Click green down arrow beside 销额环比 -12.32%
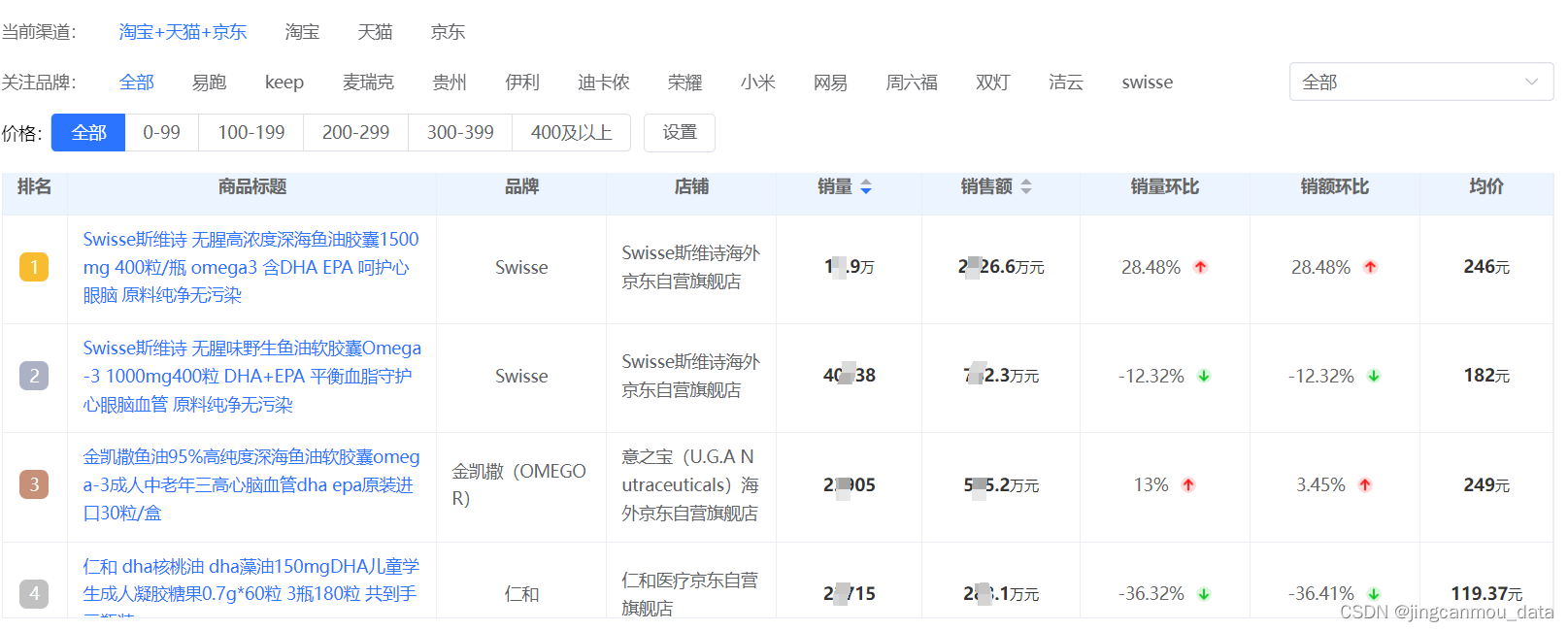Viewport: 1568px width, 631px height. 1374,376
